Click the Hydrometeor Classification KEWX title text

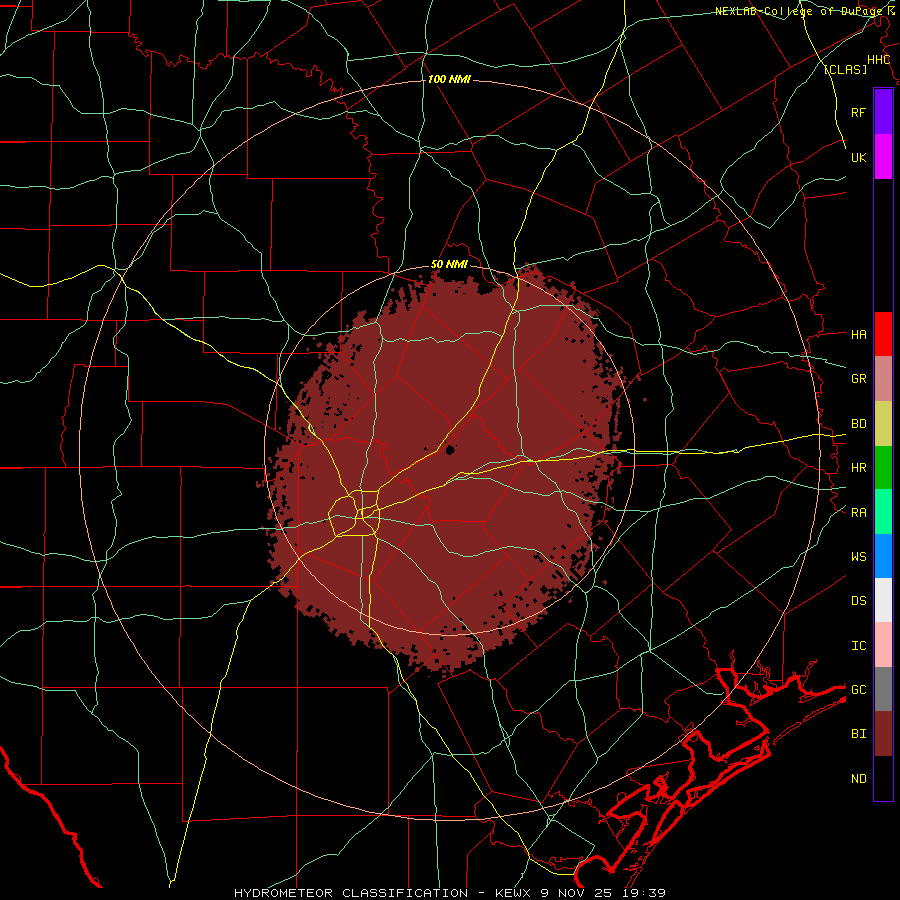pyautogui.click(x=449, y=893)
